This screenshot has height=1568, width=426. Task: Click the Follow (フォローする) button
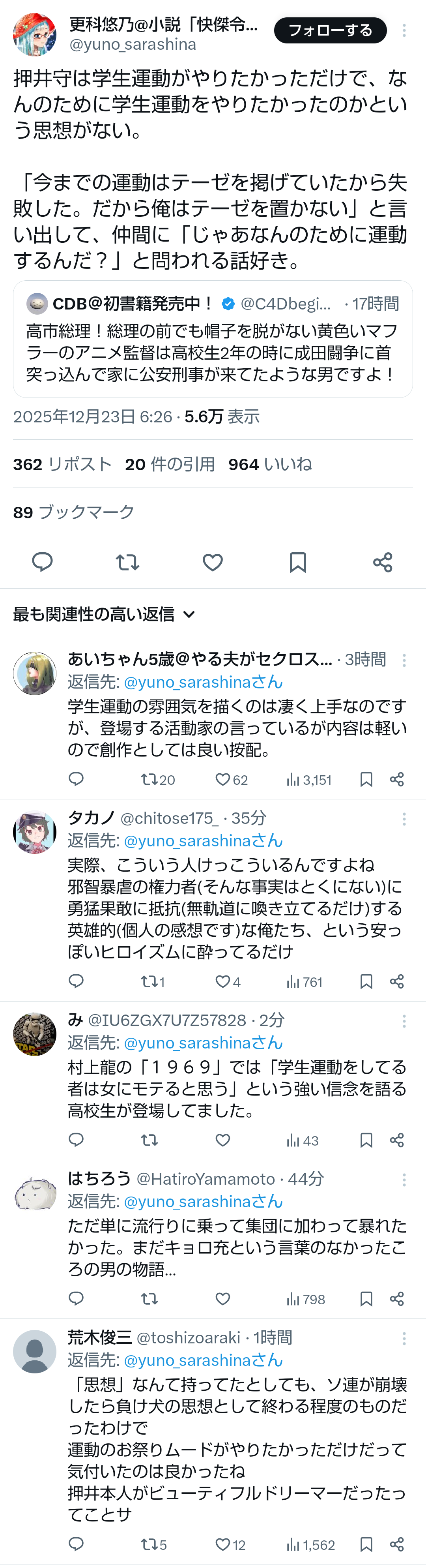pos(330,30)
